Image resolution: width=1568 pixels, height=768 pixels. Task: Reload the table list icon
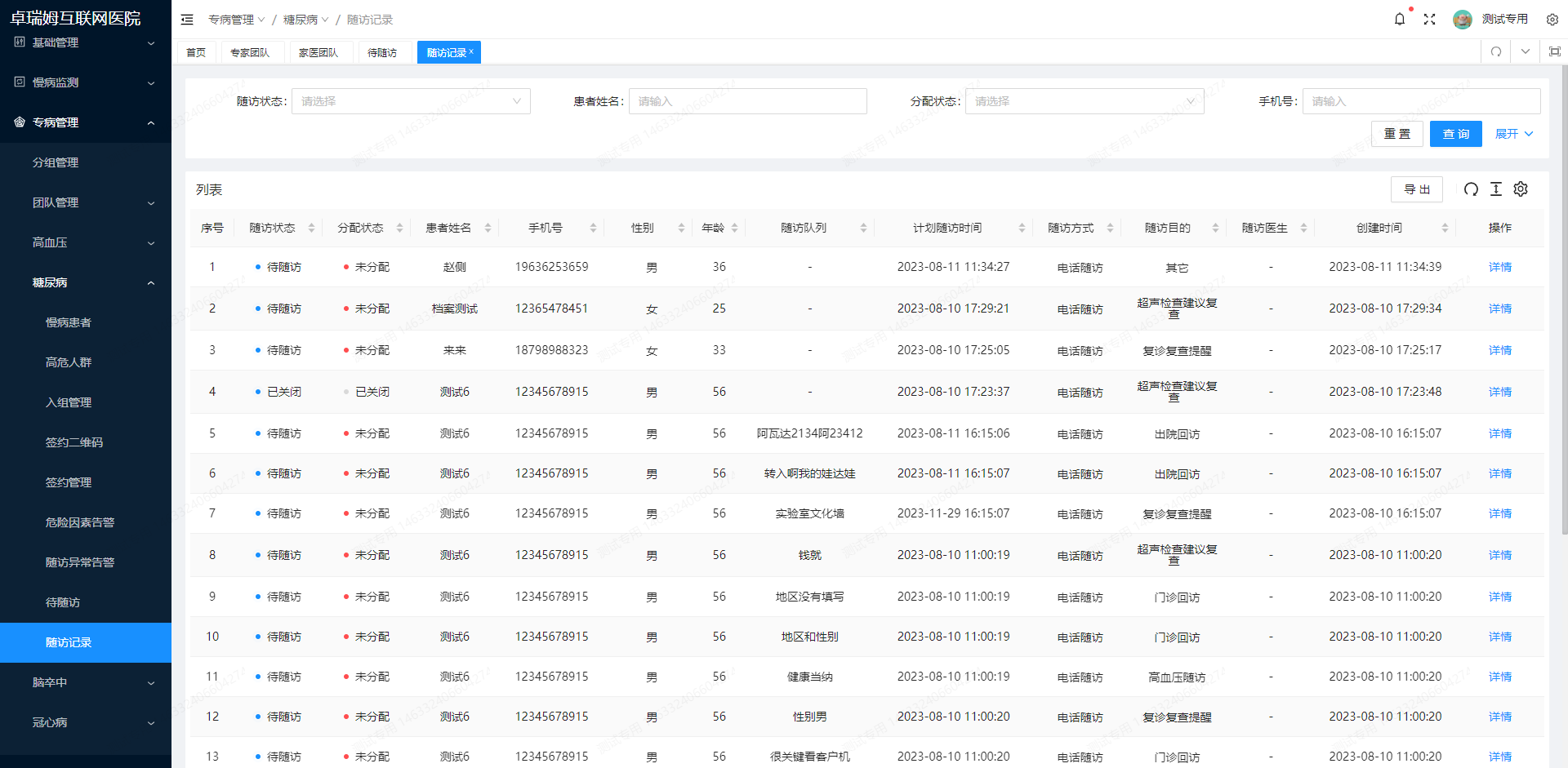1471,189
